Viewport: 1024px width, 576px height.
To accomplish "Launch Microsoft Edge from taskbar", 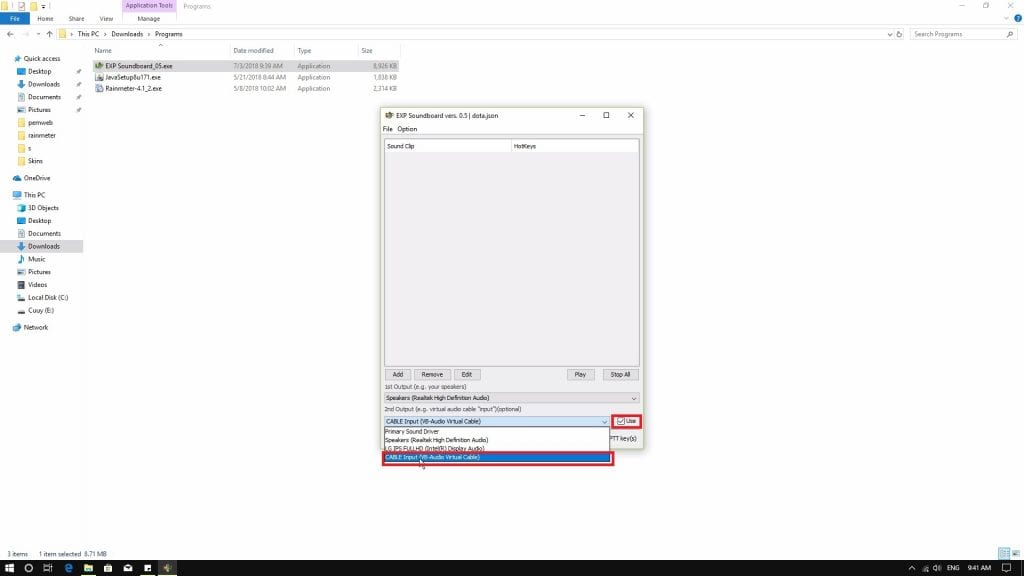I will 69,568.
